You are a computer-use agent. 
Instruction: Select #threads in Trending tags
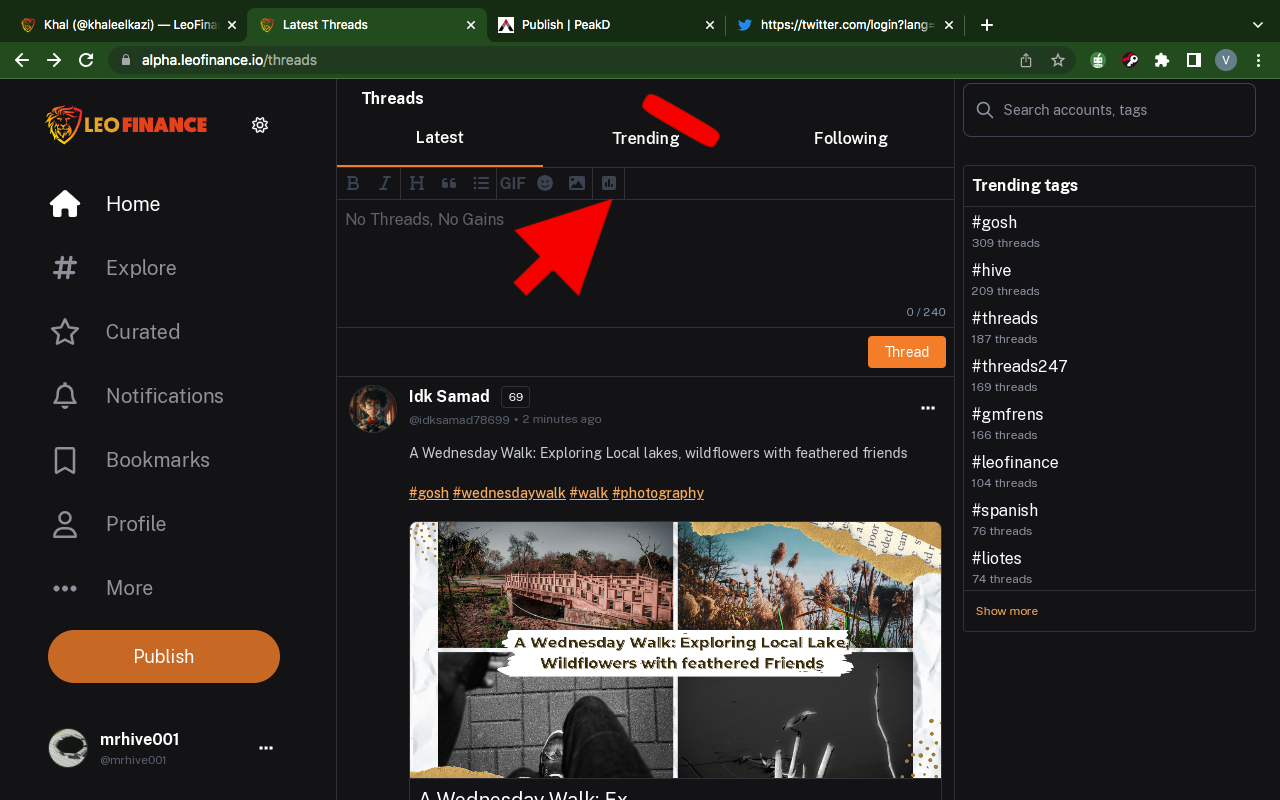[1005, 318]
